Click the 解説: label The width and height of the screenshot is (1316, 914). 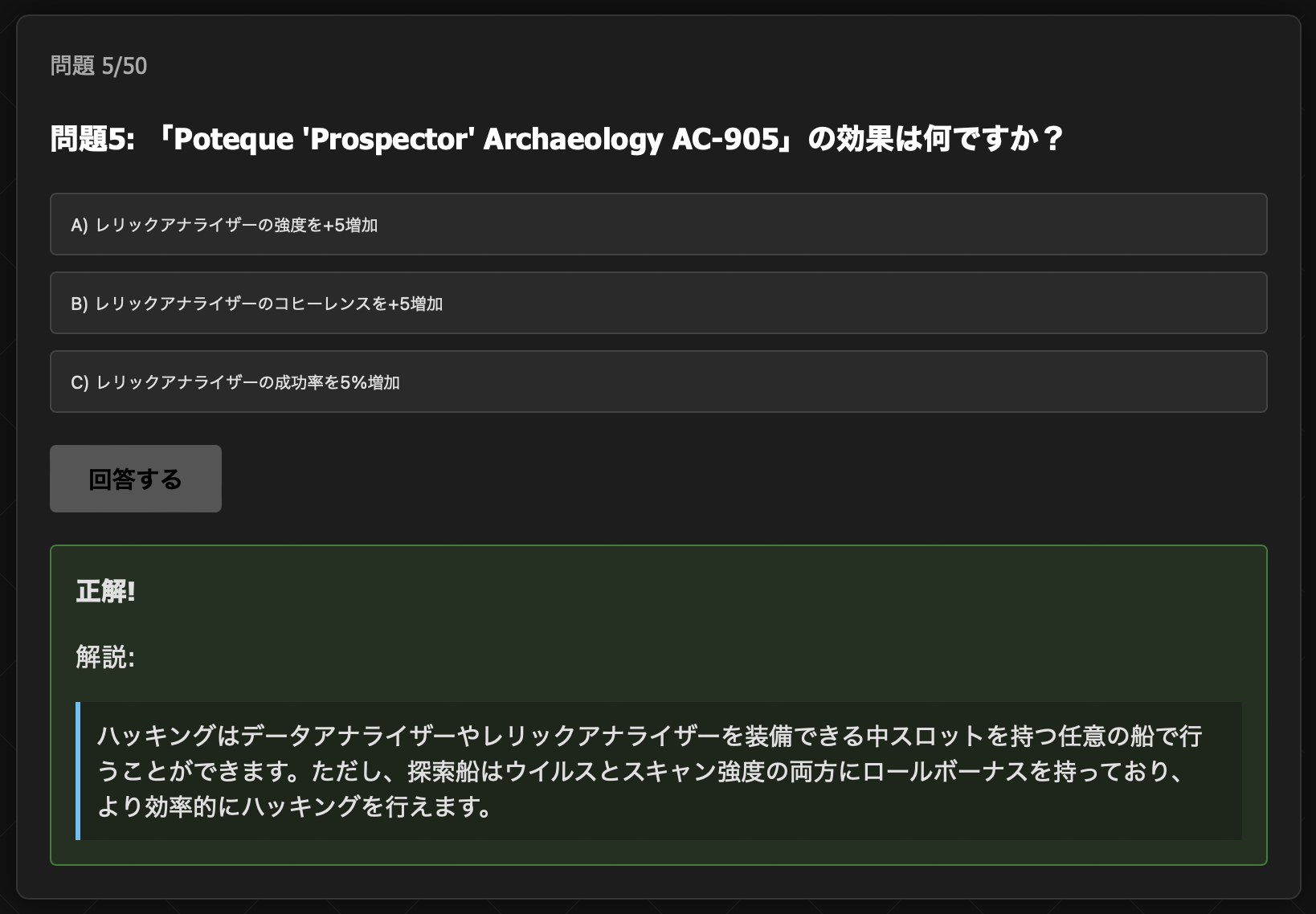pos(105,657)
